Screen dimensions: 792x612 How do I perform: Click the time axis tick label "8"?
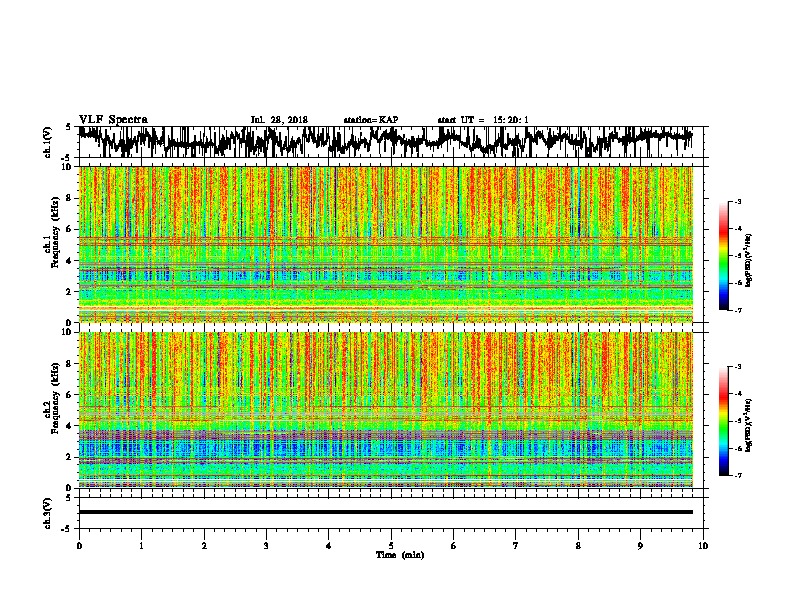[x=578, y=546]
